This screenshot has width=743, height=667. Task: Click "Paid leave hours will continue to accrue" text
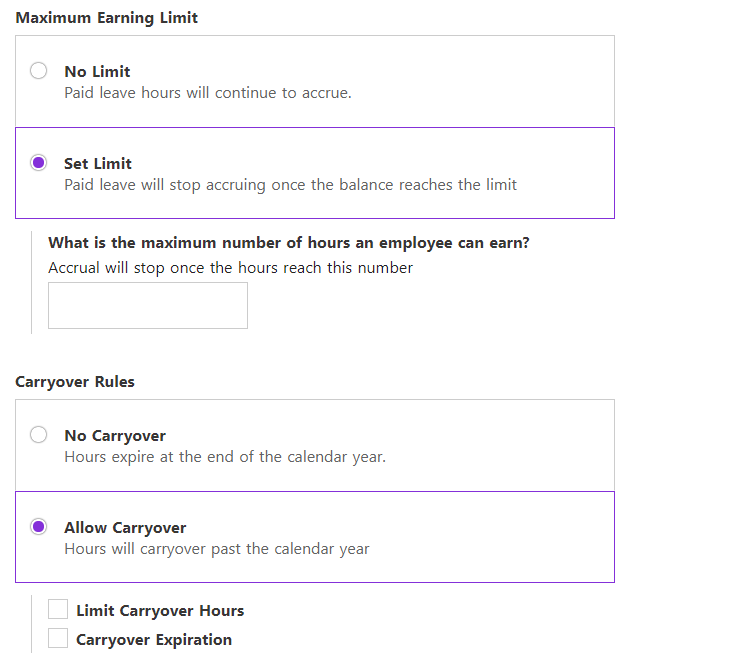click(x=208, y=93)
